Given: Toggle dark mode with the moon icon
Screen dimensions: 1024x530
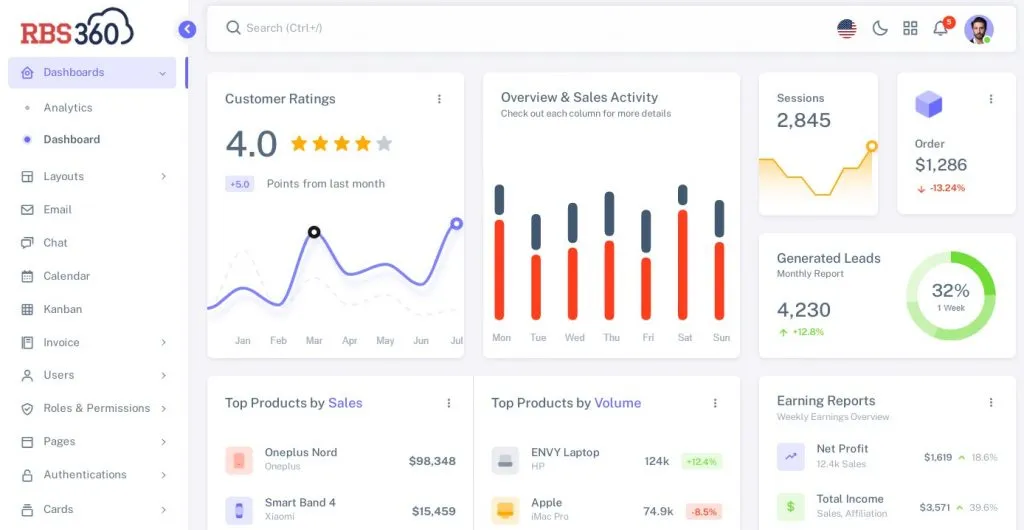Looking at the screenshot, I should pos(880,29).
